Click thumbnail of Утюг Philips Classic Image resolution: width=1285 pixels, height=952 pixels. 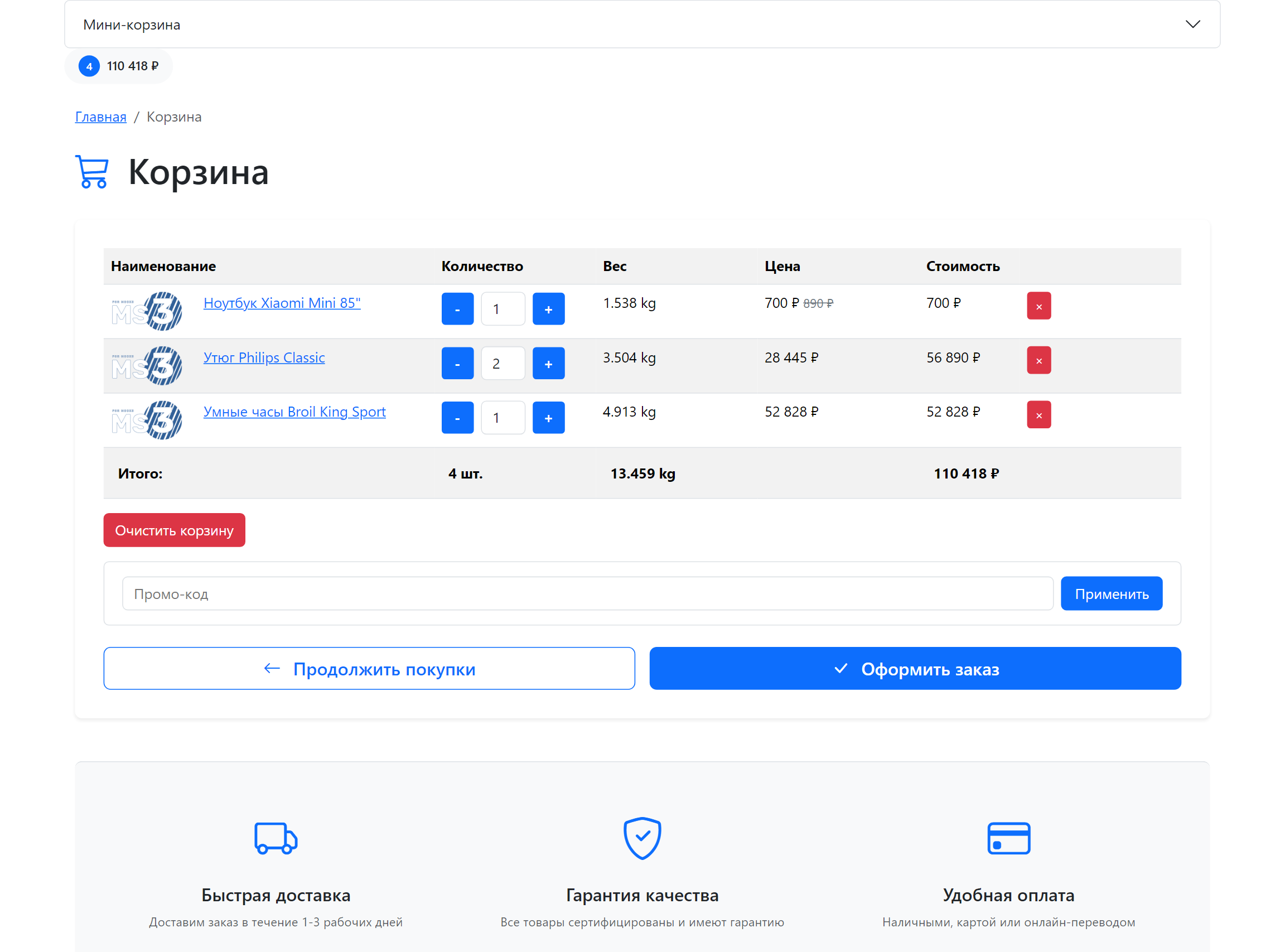147,365
